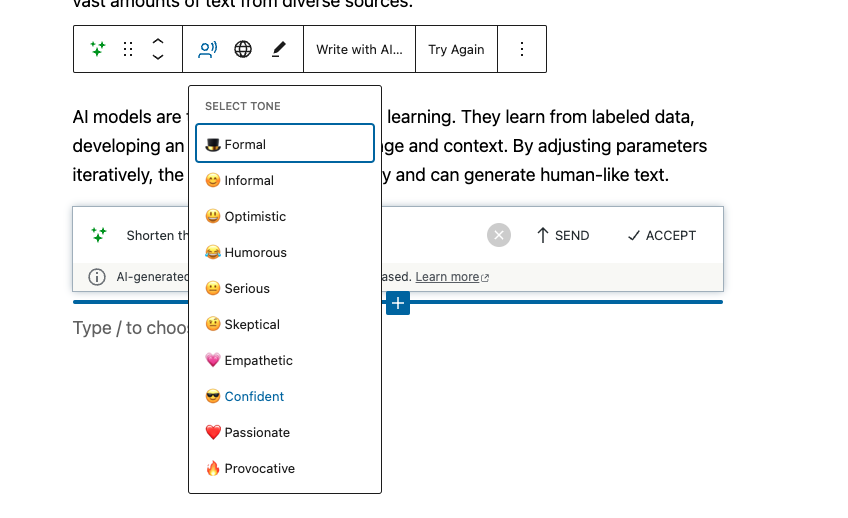Open the pencil improve writing menu
Screen dimensions: 848x518
pyautogui.click(x=279, y=49)
